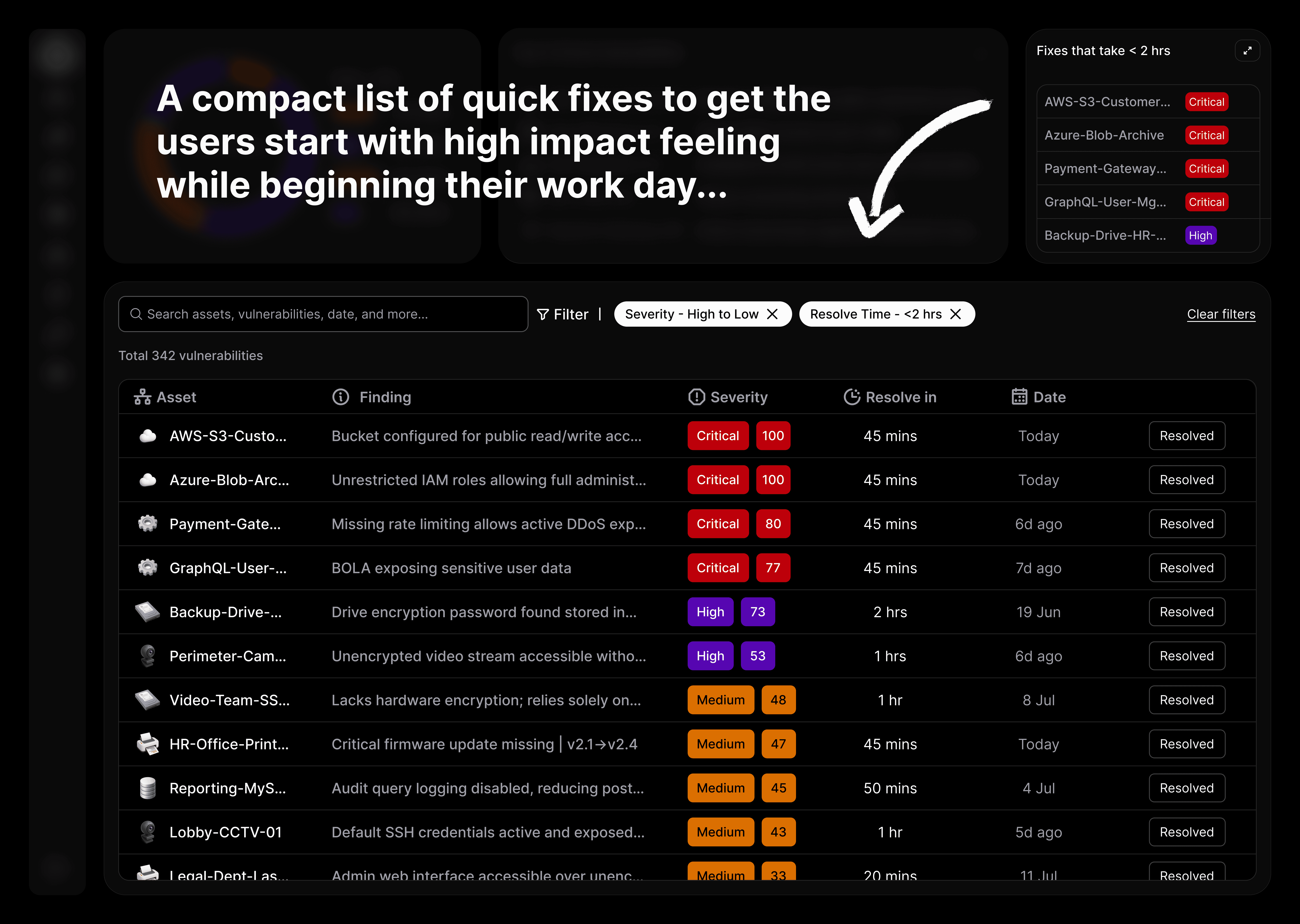Click Resolved for the Perimeter-Cam... row

1187,656
